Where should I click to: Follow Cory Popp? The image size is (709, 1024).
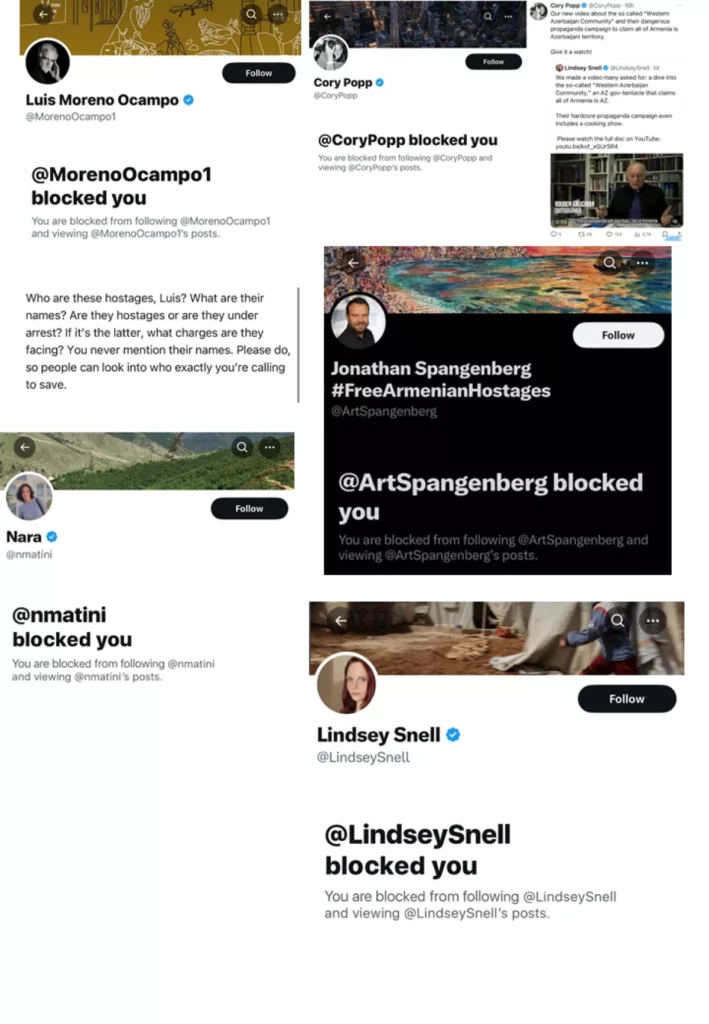click(494, 62)
